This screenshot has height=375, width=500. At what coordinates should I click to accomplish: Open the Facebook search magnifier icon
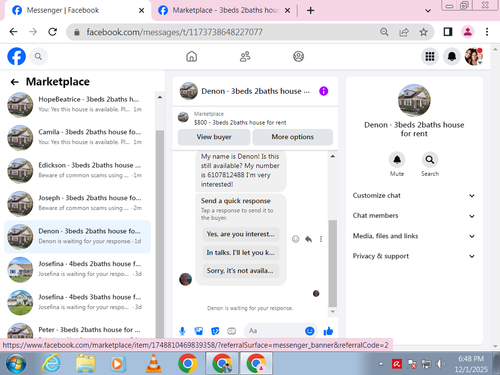point(38,57)
